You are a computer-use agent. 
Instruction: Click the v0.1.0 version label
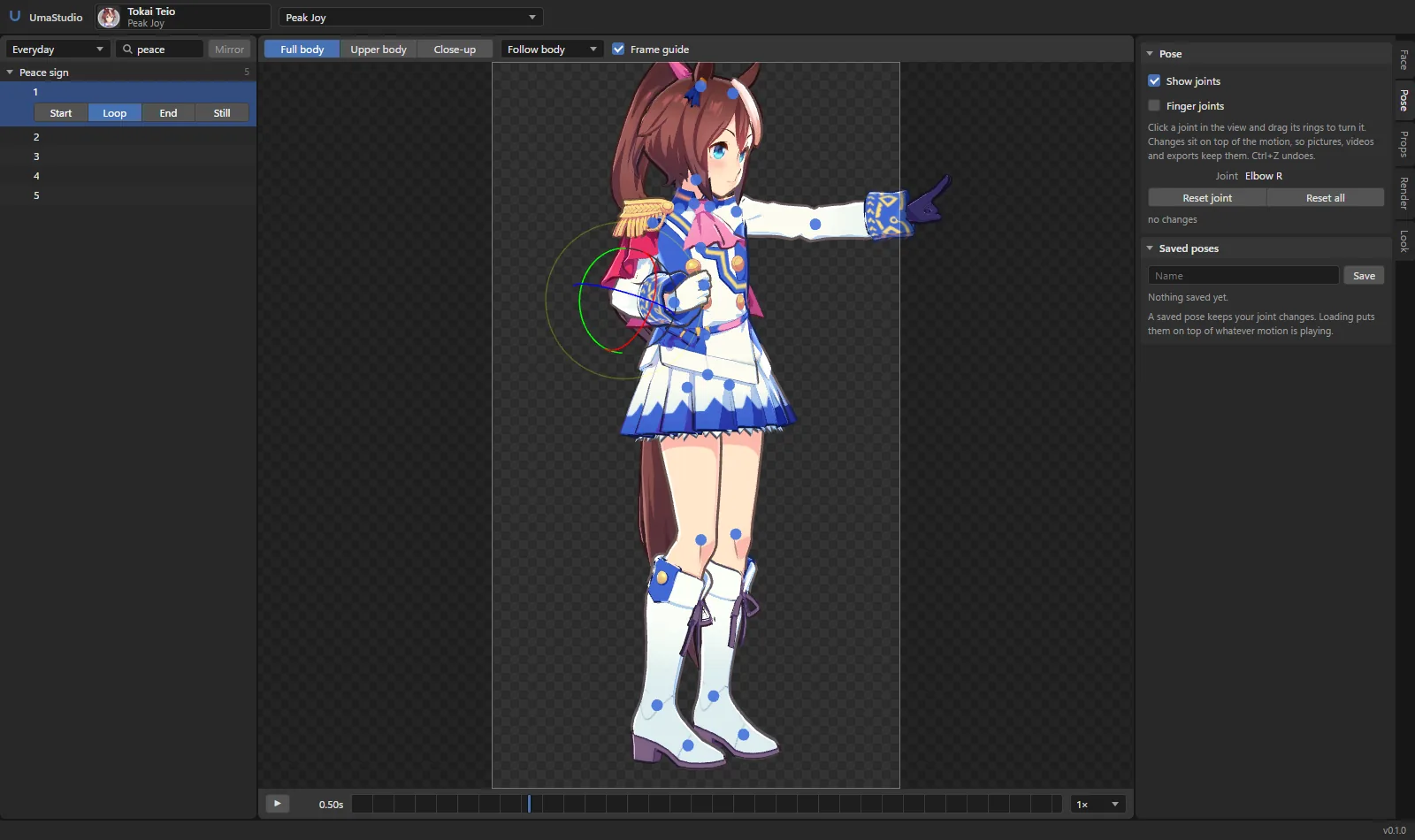coord(1395,830)
